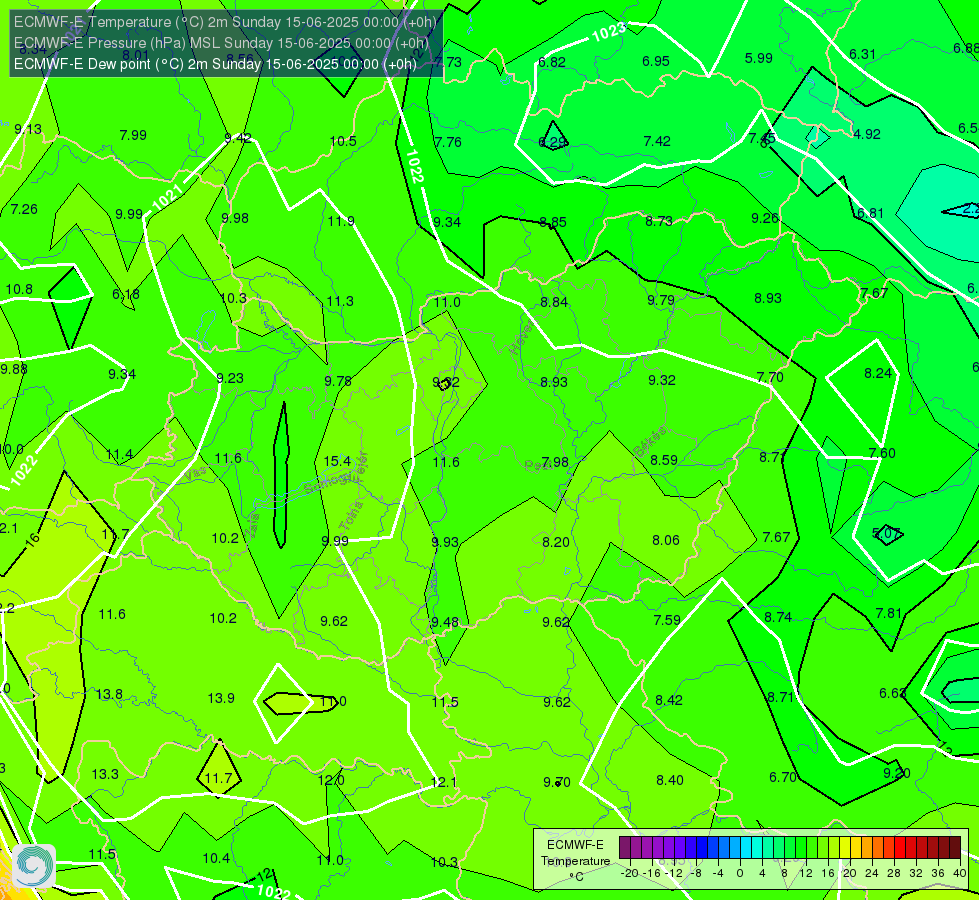The height and width of the screenshot is (900, 979).
Task: Click the 9.23 temperature value
Action: coord(230,378)
